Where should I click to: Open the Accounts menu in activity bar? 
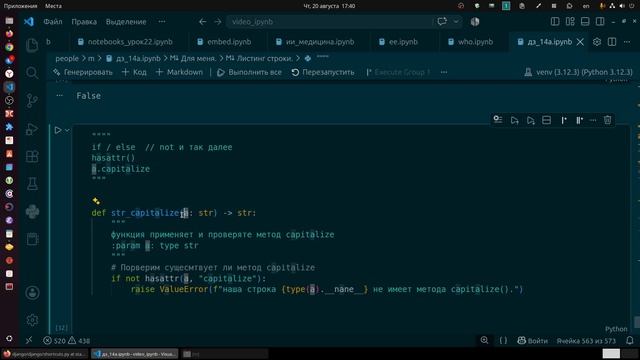[32, 292]
